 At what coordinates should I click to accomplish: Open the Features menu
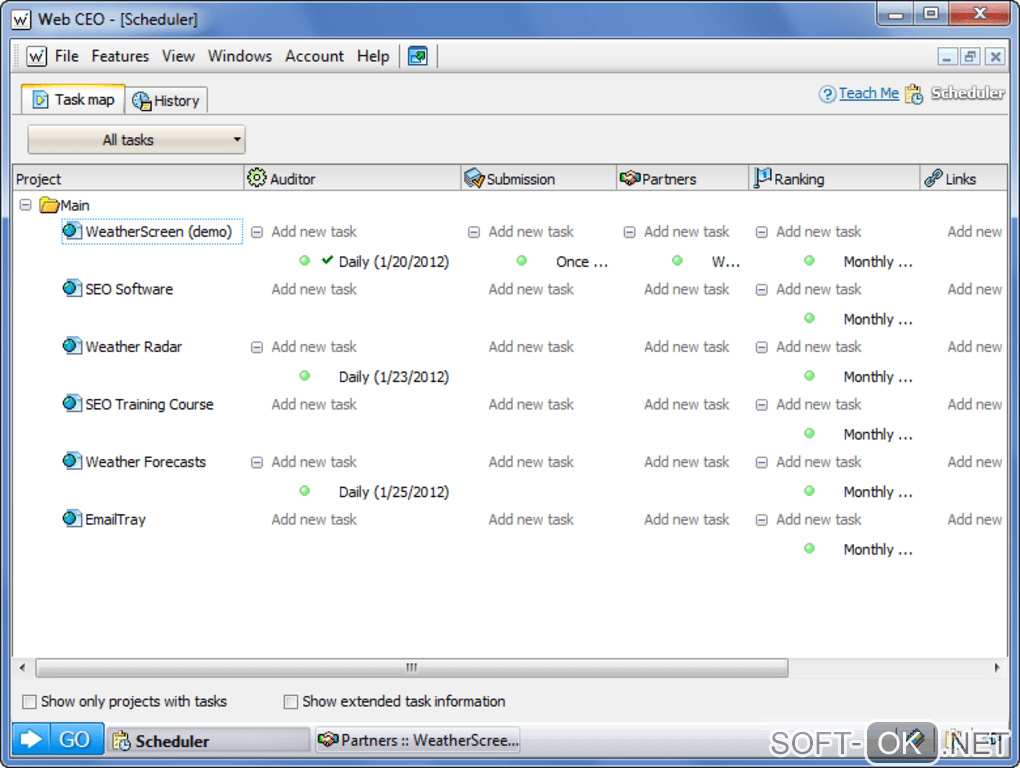tap(120, 57)
